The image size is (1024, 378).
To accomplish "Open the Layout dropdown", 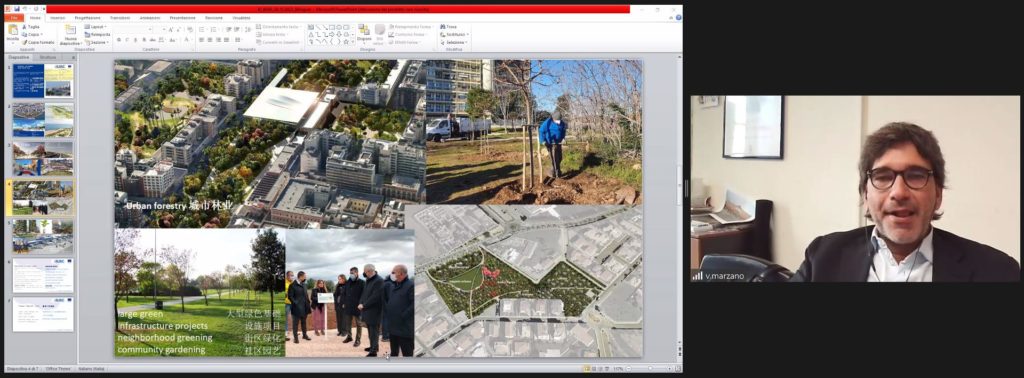I will tap(96, 27).
